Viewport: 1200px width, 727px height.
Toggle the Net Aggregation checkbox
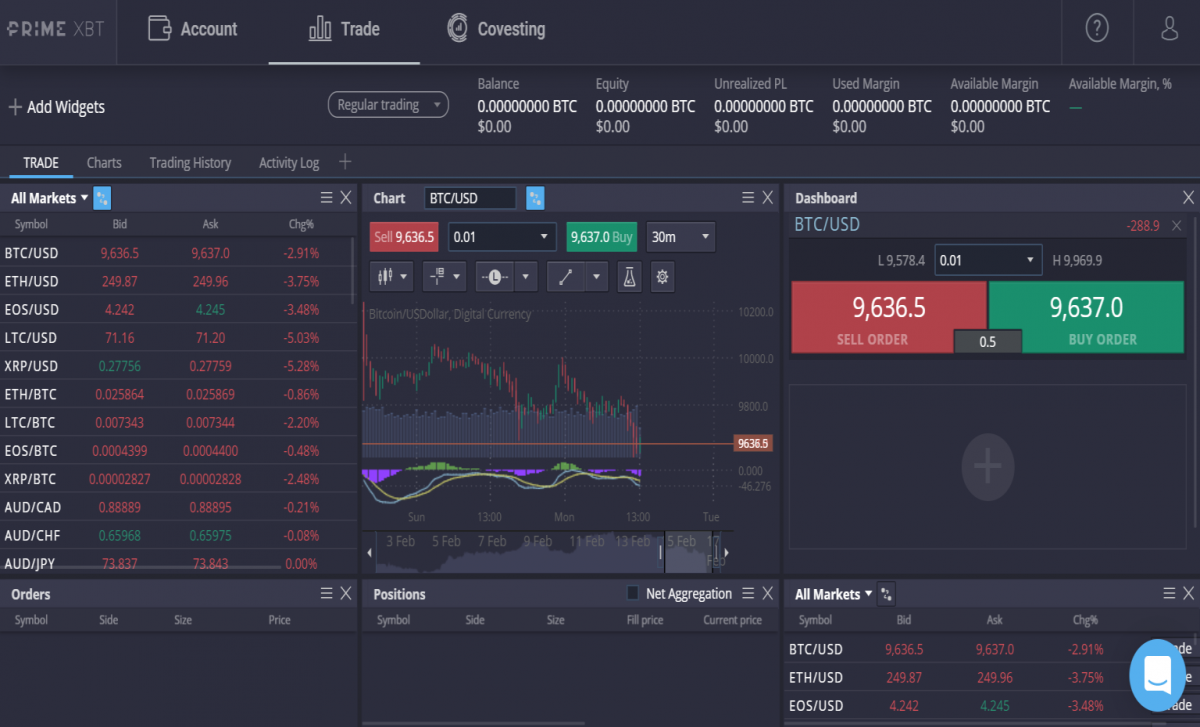coord(633,594)
